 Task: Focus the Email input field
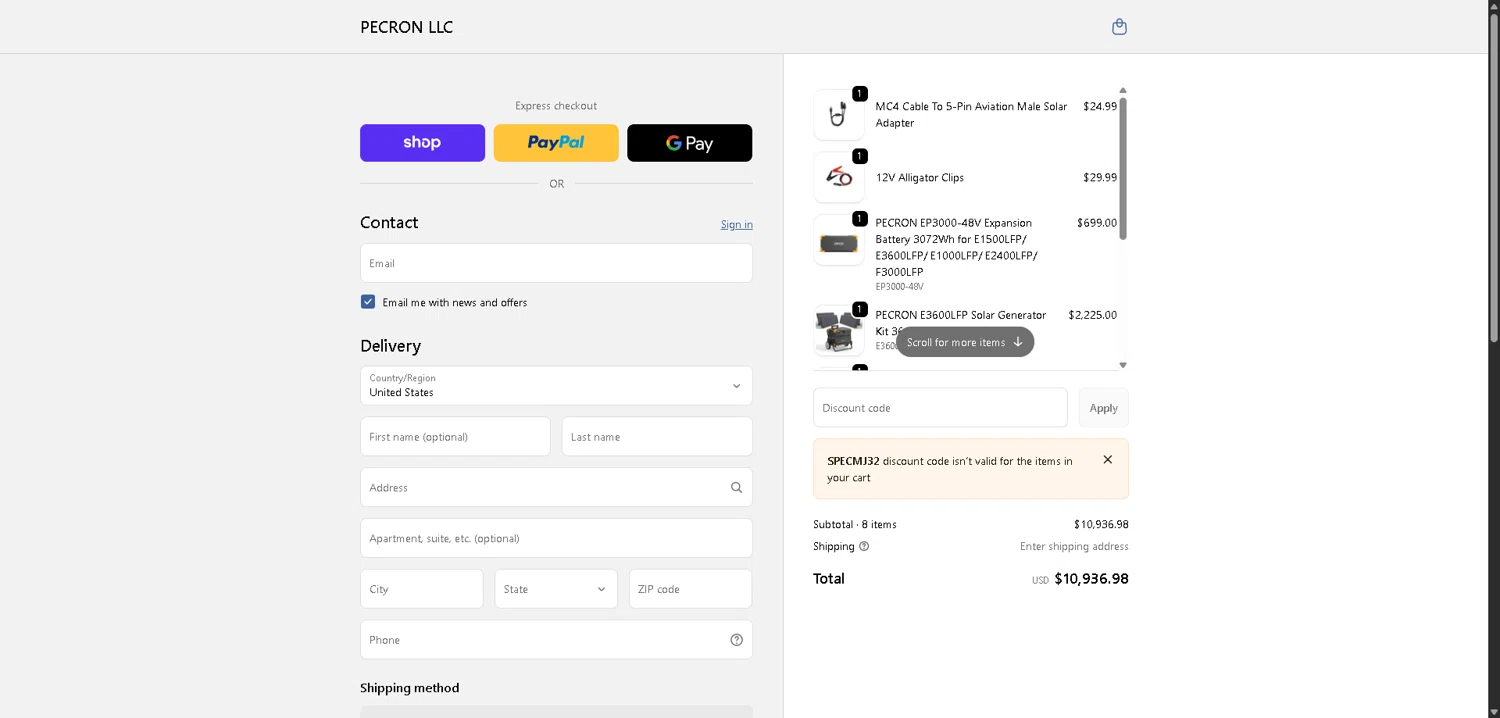[556, 263]
